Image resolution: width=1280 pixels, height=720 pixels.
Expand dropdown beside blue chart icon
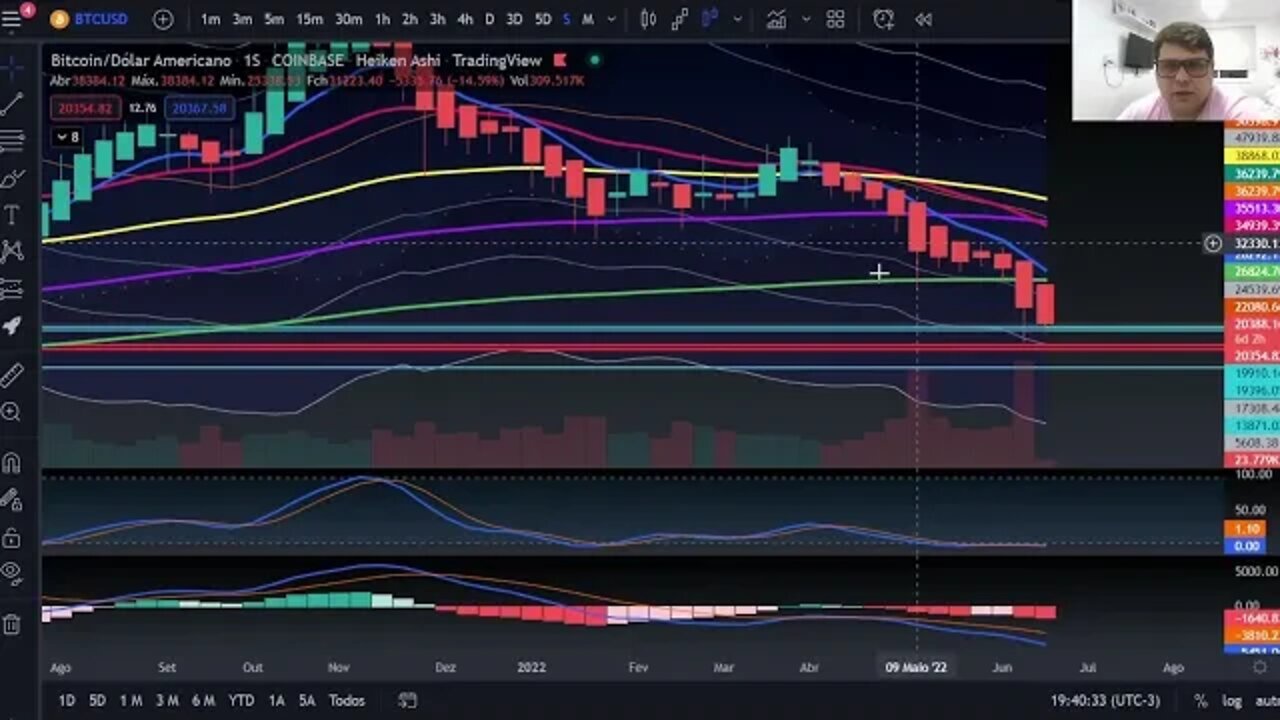(737, 19)
